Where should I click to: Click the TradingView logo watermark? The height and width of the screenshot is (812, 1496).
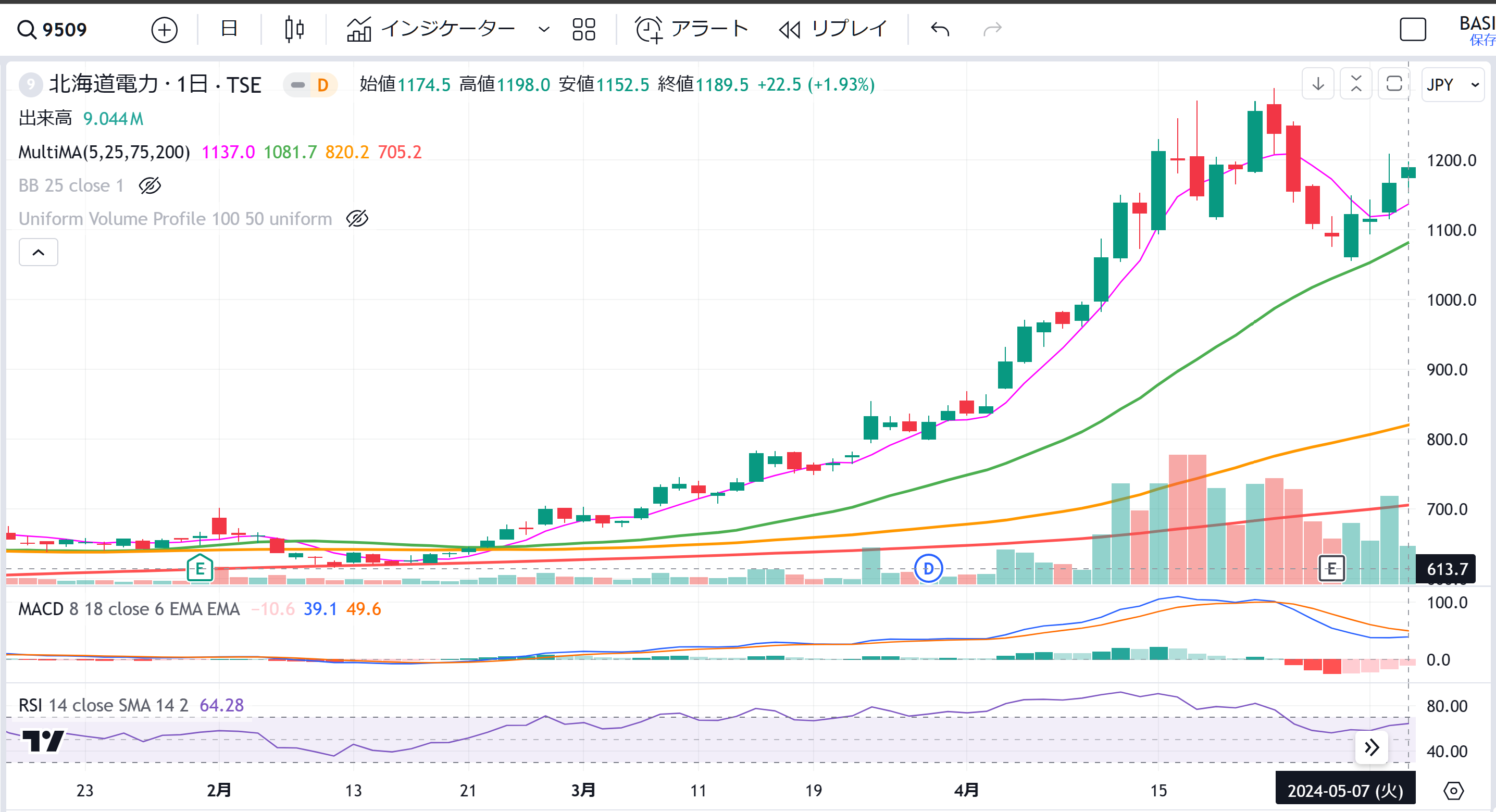pos(43,741)
